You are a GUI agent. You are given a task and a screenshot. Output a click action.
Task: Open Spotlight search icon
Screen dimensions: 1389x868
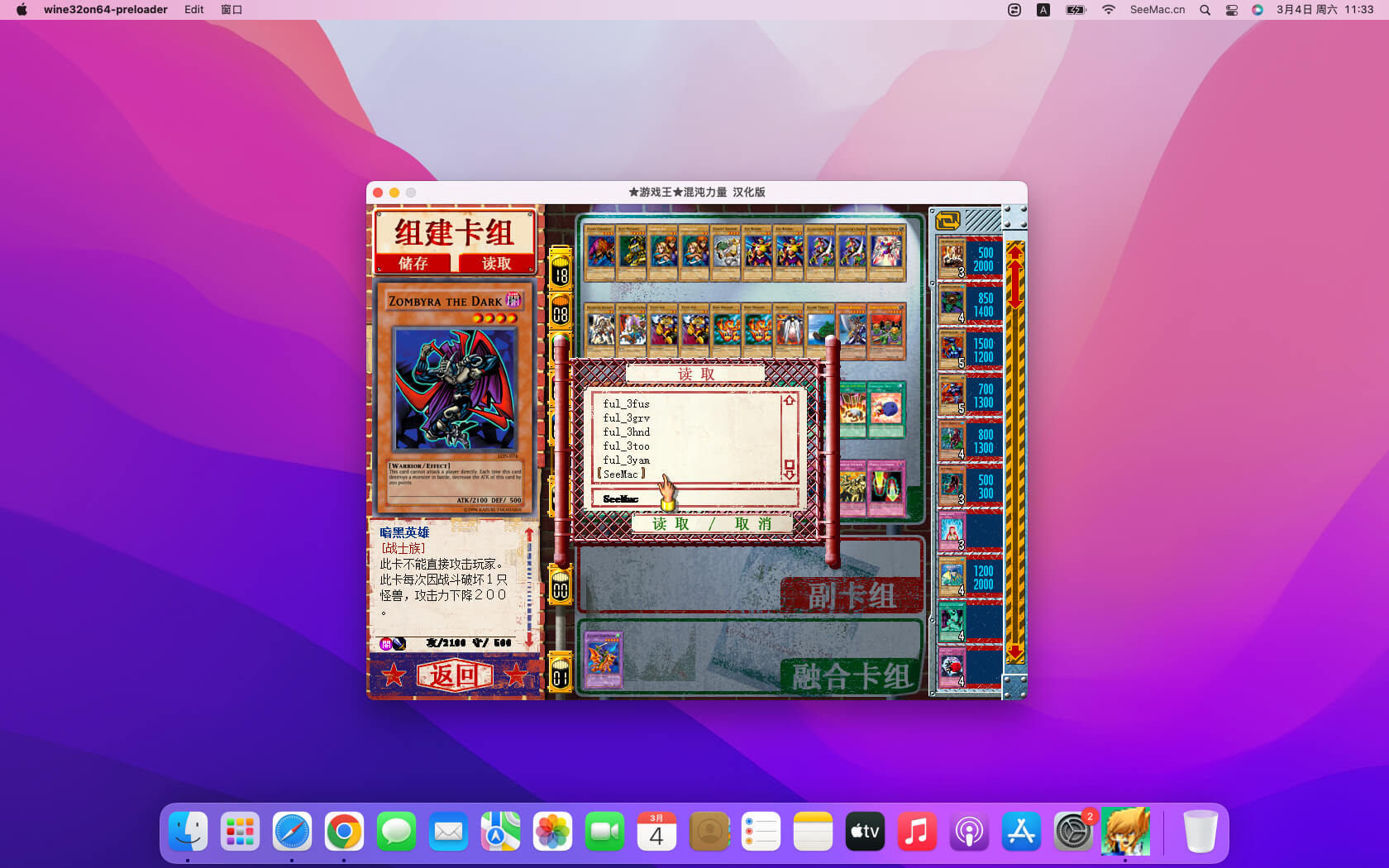point(1205,10)
